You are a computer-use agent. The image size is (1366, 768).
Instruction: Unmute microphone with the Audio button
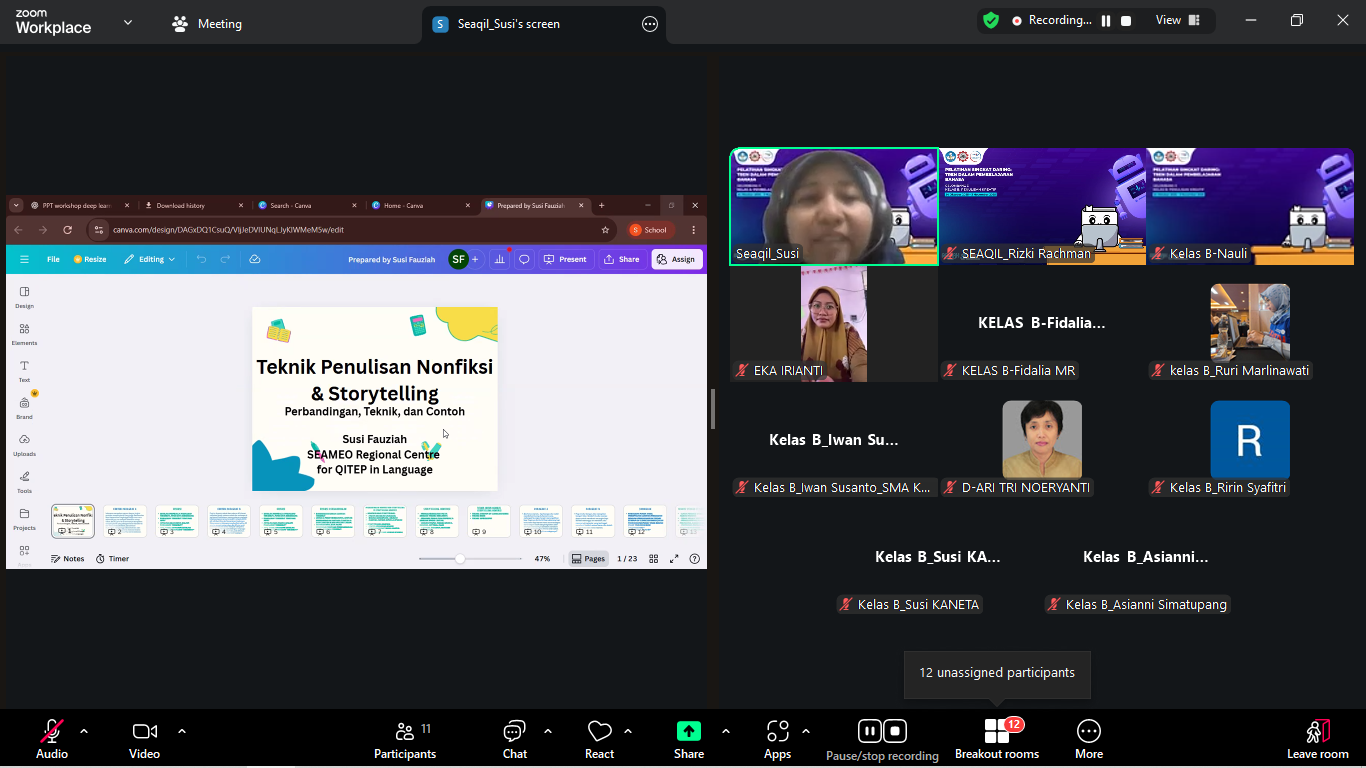point(52,738)
